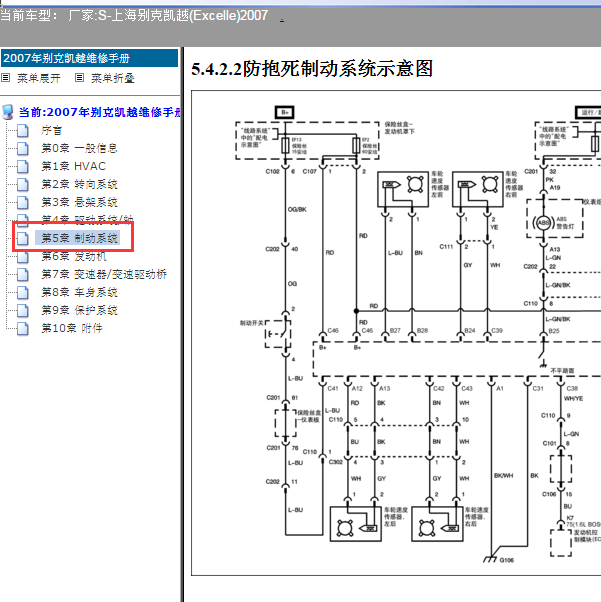The image size is (601, 602).
Task: Click the 第7章 变速器 page icon
Action: [23, 275]
